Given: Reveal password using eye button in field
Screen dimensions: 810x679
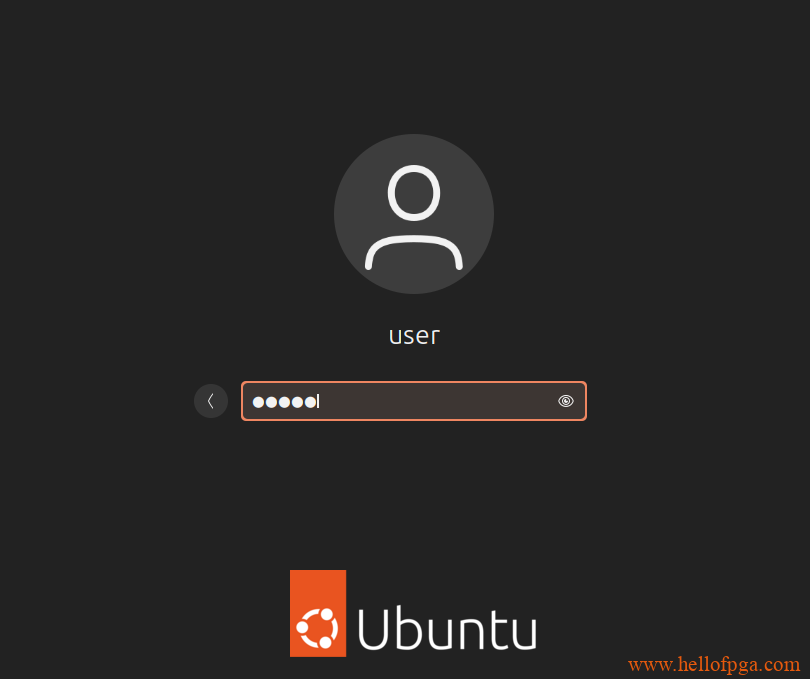Looking at the screenshot, I should [x=566, y=401].
